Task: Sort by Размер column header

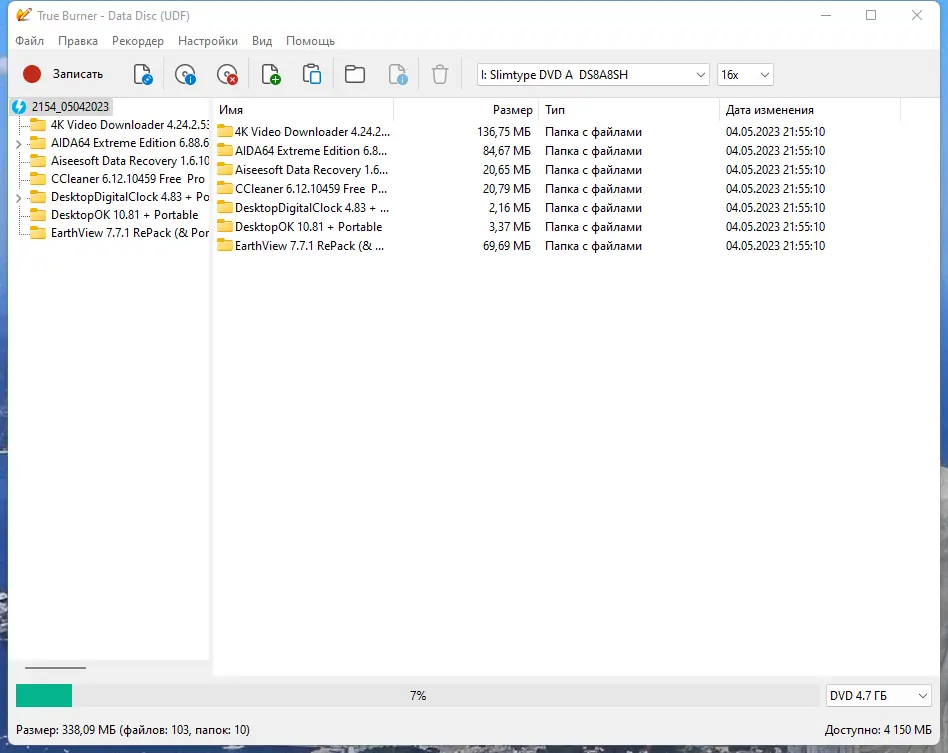Action: tap(466, 110)
